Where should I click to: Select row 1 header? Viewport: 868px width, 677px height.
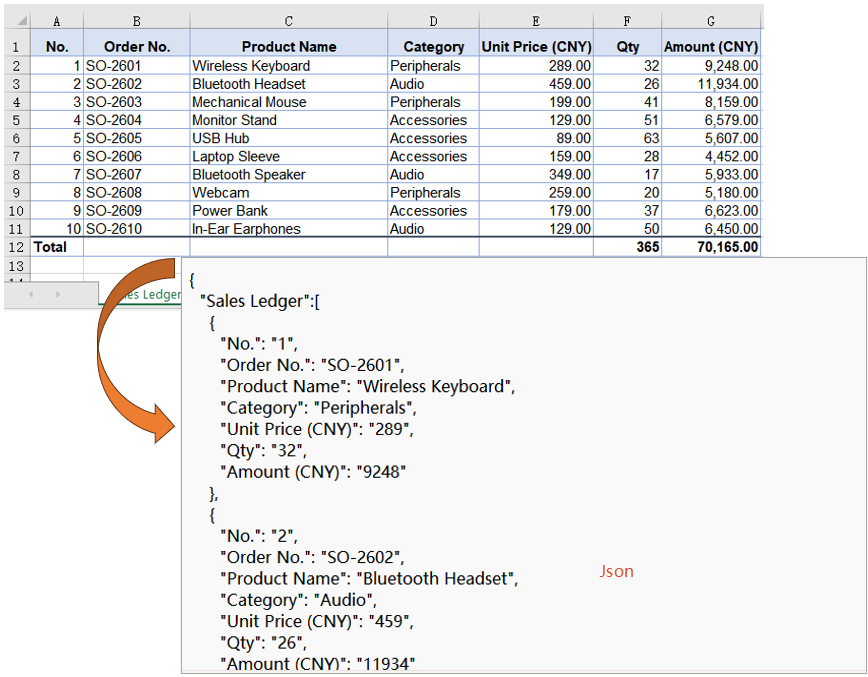tap(16, 47)
